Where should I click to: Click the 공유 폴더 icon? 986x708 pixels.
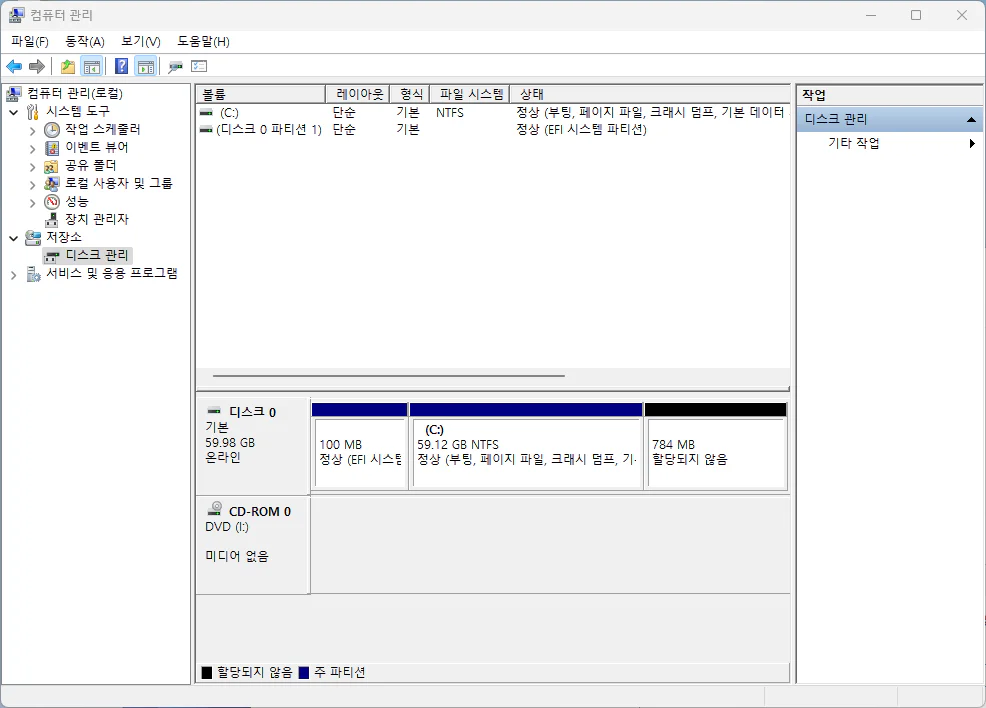[x=52, y=166]
